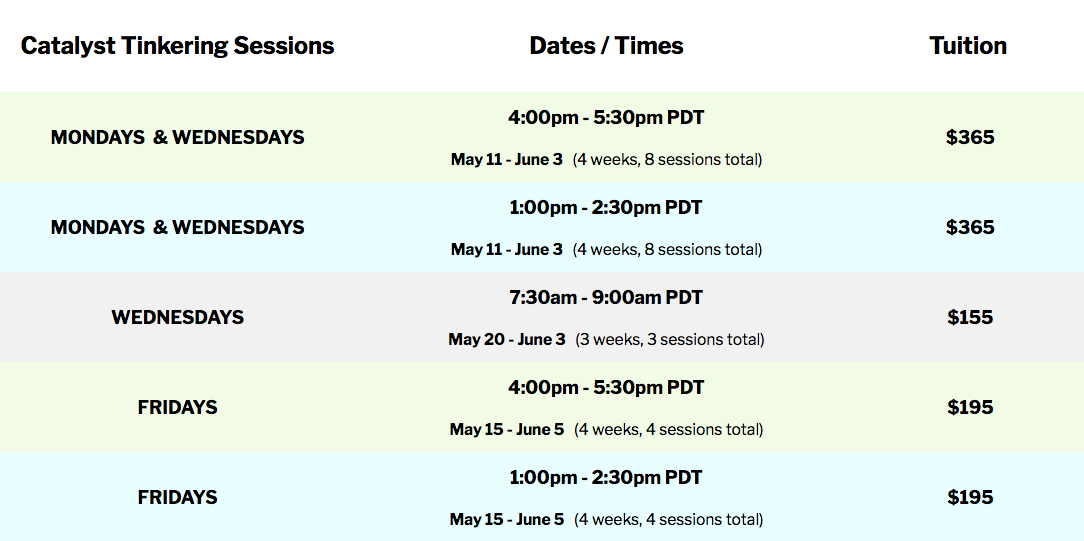Click the first May 11 - June 3 dates
Viewport: 1084px width, 541px height.
[507, 160]
